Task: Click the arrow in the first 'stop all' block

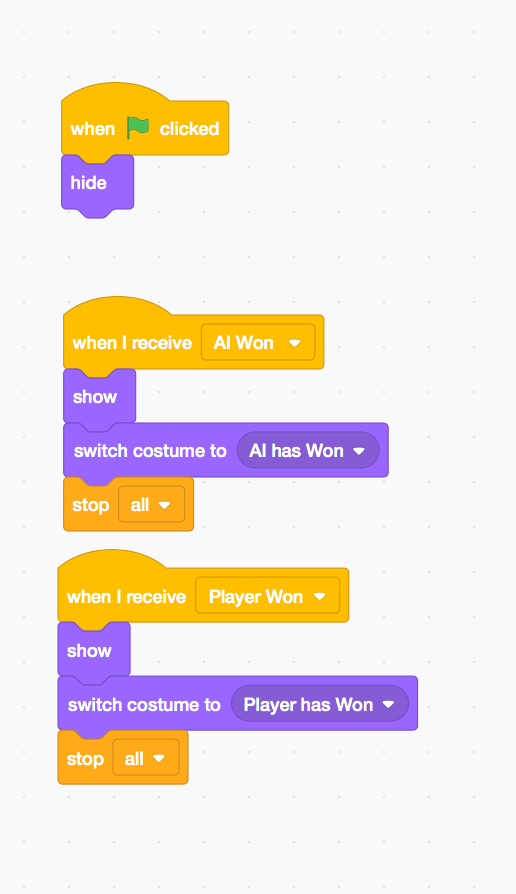Action: click(164, 505)
